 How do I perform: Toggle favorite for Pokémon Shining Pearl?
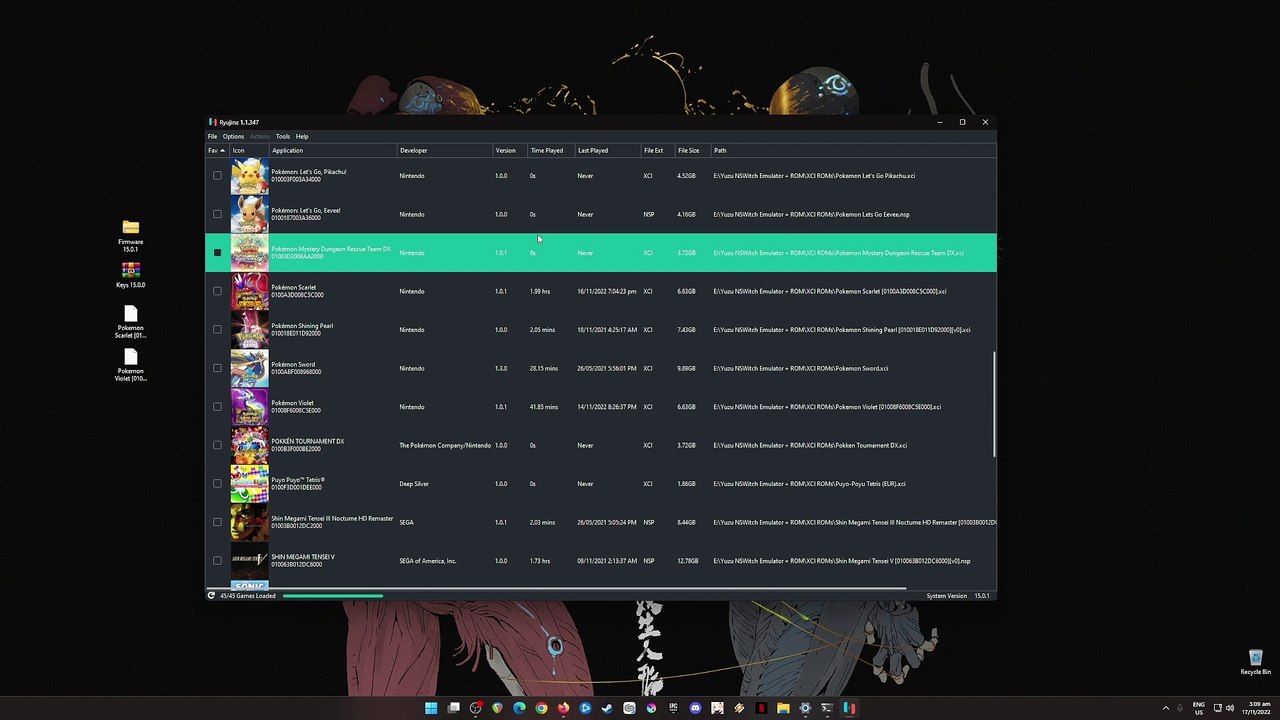[x=217, y=330]
